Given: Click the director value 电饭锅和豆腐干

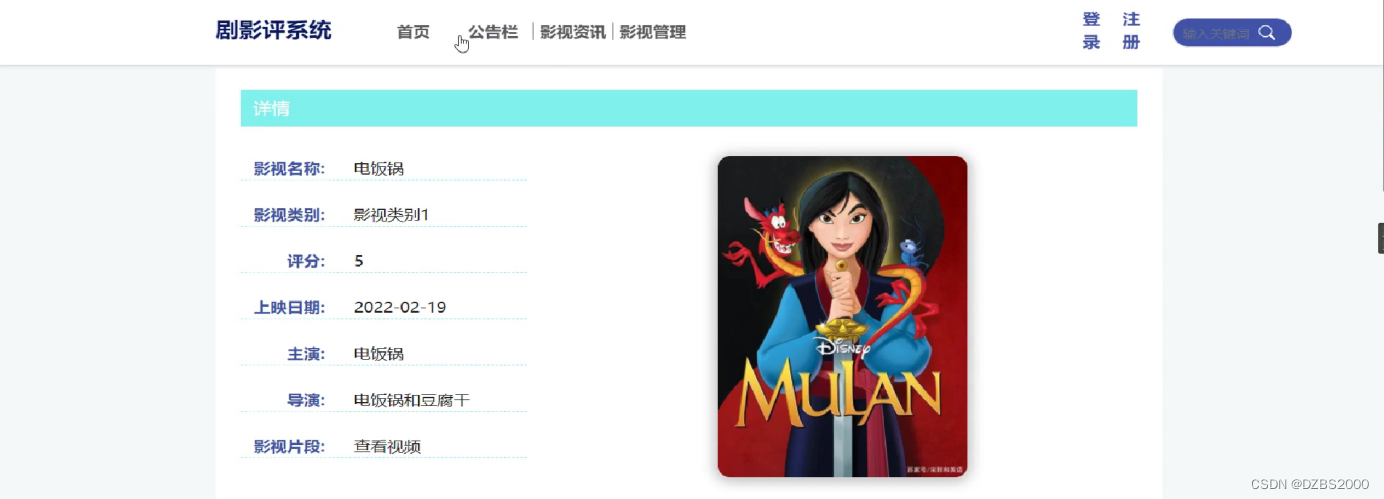Looking at the screenshot, I should point(412,400).
